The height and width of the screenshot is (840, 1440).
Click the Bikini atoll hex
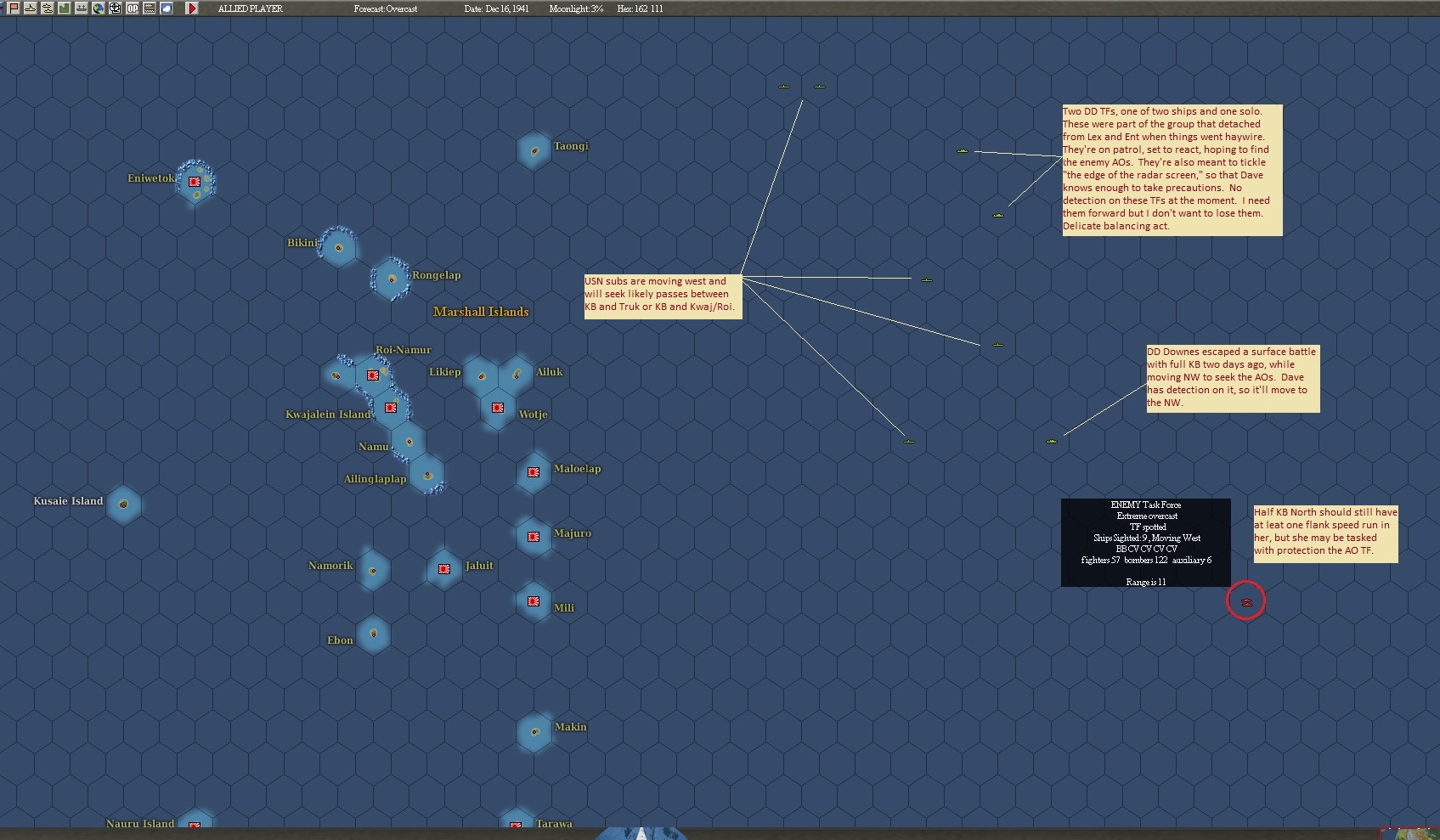click(x=338, y=248)
